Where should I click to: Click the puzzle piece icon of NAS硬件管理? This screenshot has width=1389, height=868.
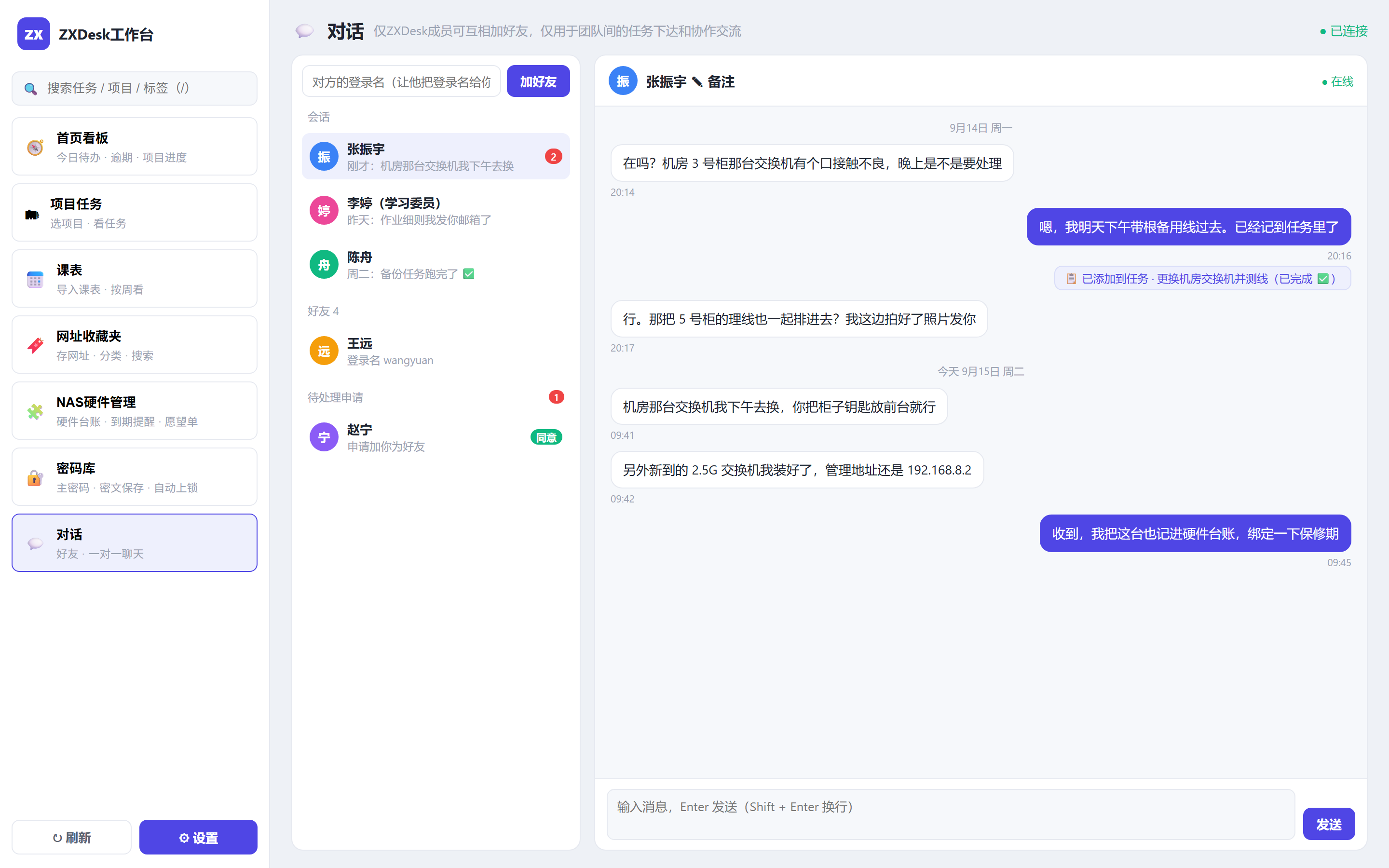point(35,412)
